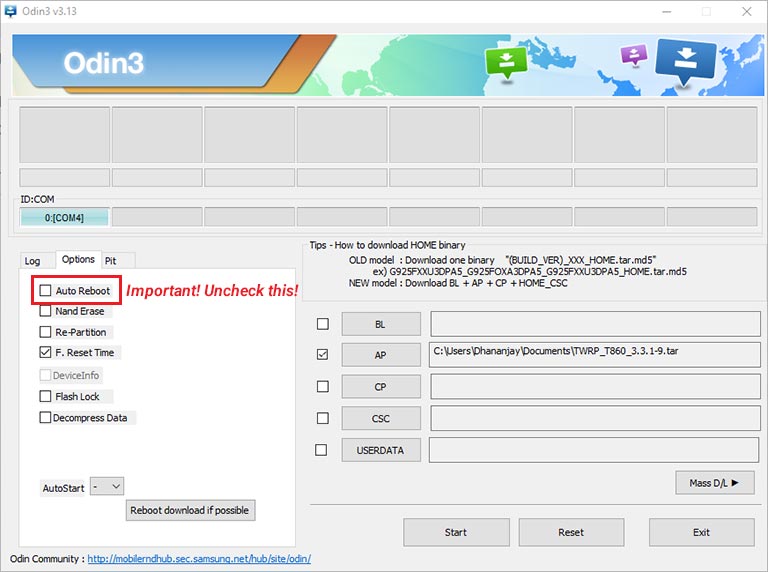Click the large blue download bubble icon
Viewport: 768px width, 572px height.
(x=685, y=60)
